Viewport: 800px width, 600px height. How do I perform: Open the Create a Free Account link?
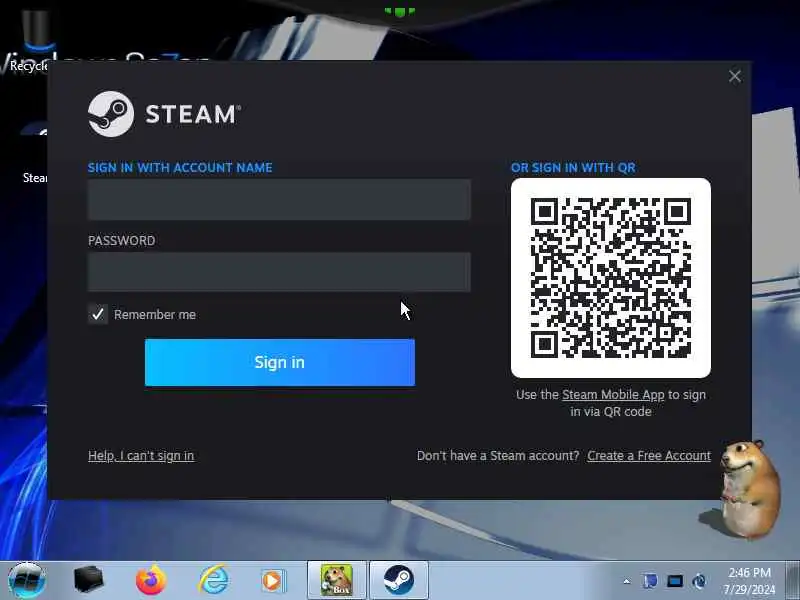click(649, 456)
